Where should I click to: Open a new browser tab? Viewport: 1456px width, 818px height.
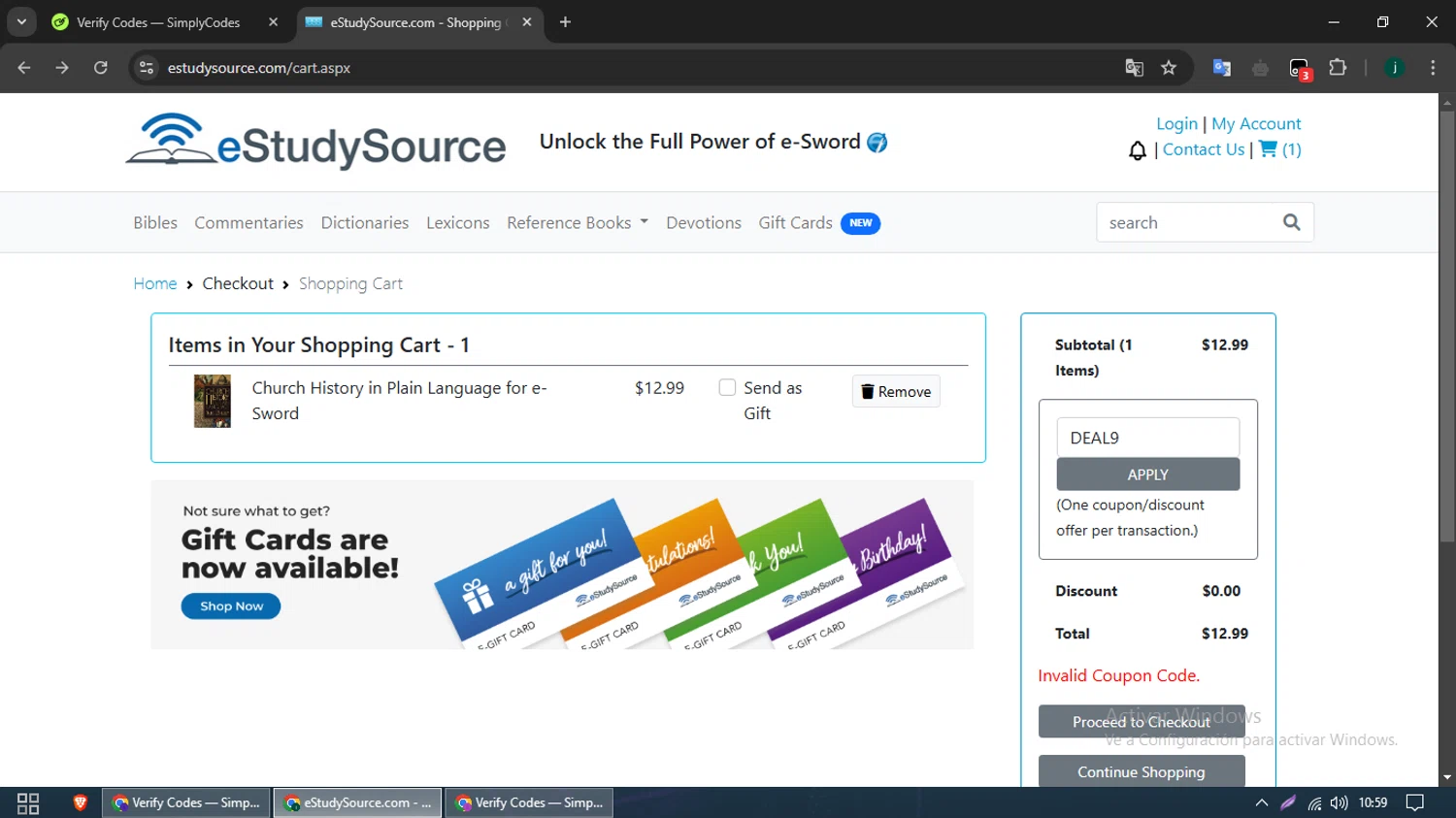point(565,22)
